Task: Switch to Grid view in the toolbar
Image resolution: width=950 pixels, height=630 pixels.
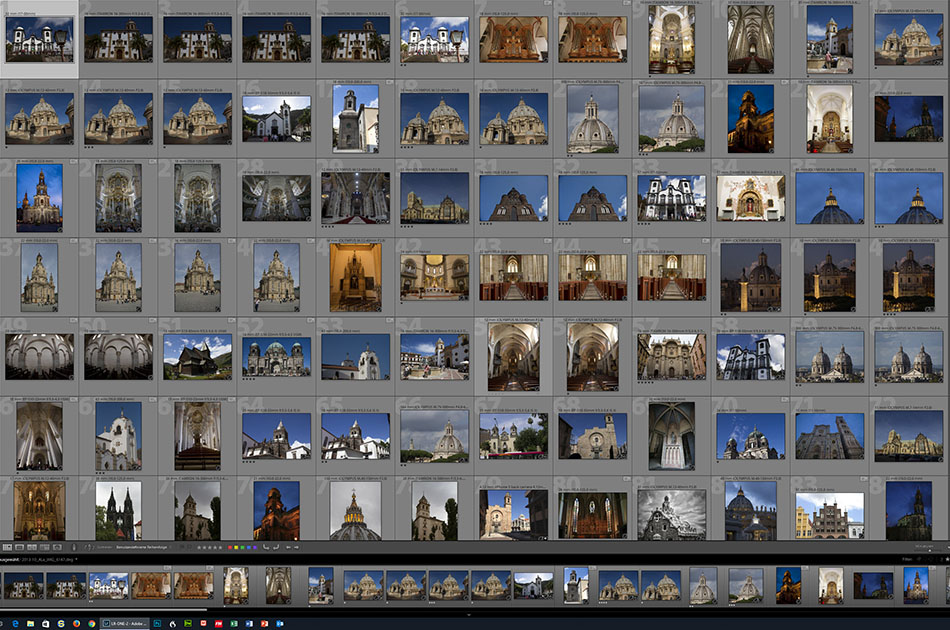Action: tap(7, 547)
